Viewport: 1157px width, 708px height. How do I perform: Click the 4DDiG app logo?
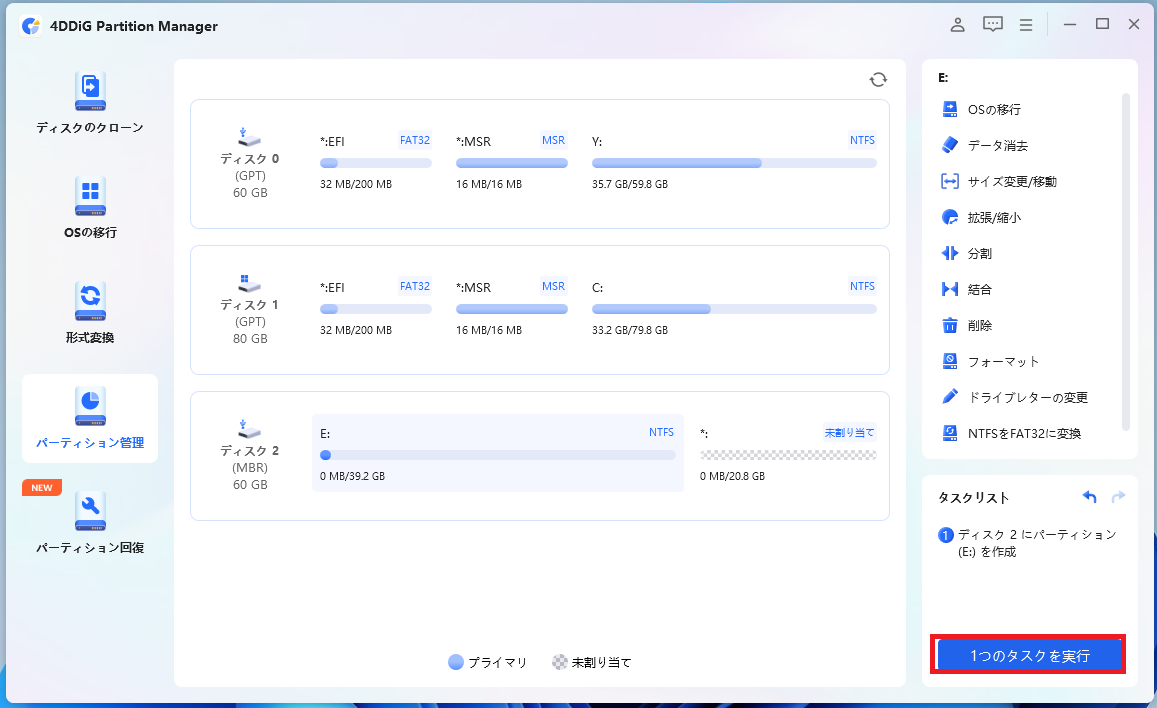click(30, 26)
